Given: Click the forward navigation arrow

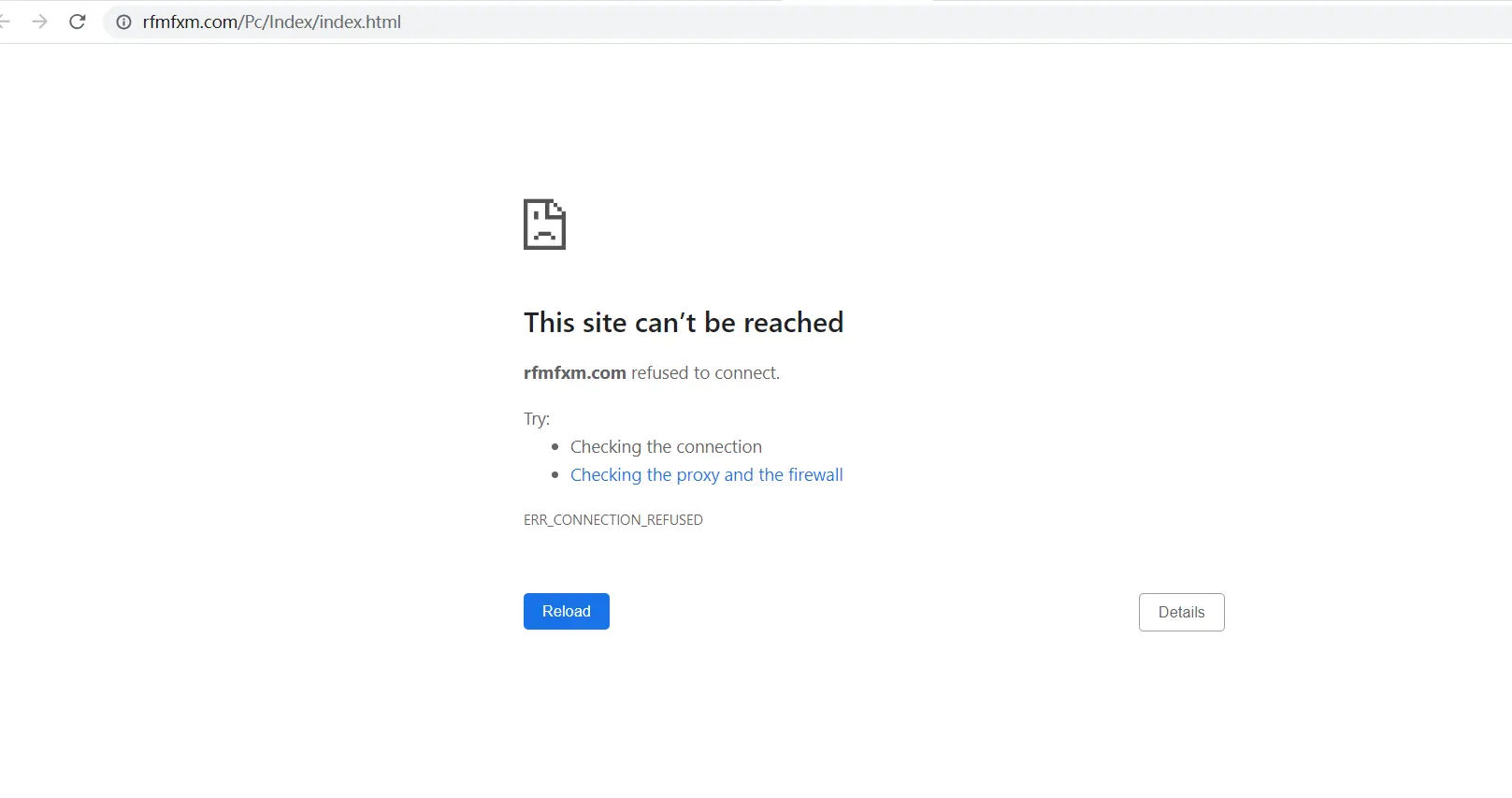Looking at the screenshot, I should (x=39, y=22).
